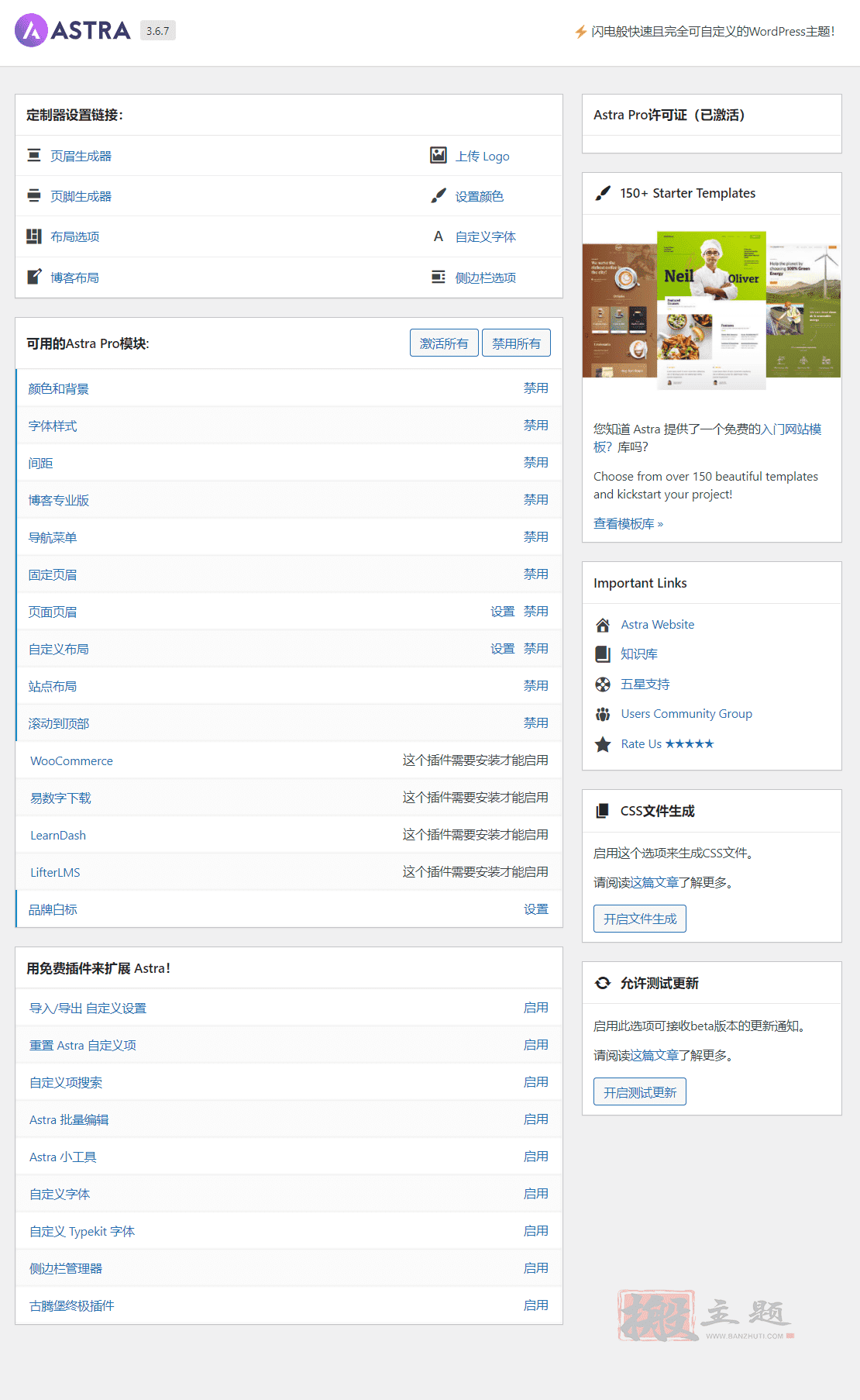Open the 五星支持 link
This screenshot has height=1400, width=860.
(645, 684)
